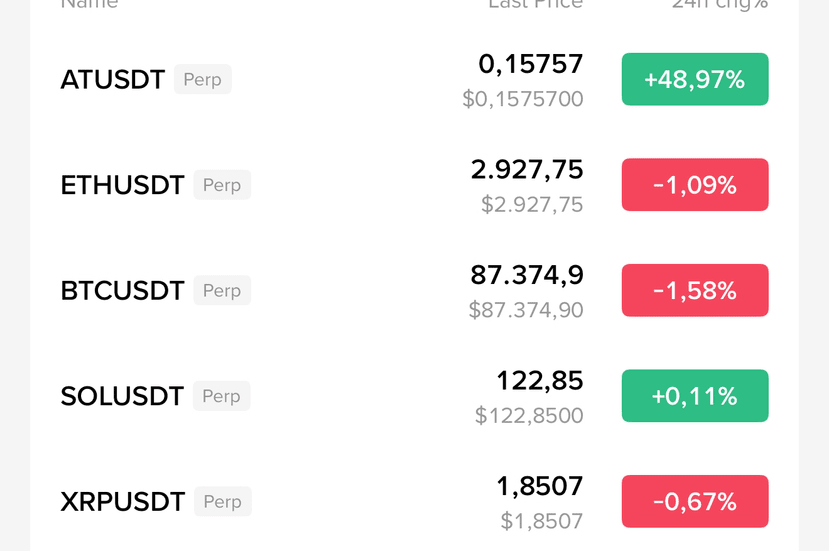
Task: Tap the Perp label beside BTCUSDT
Action: pos(222,291)
